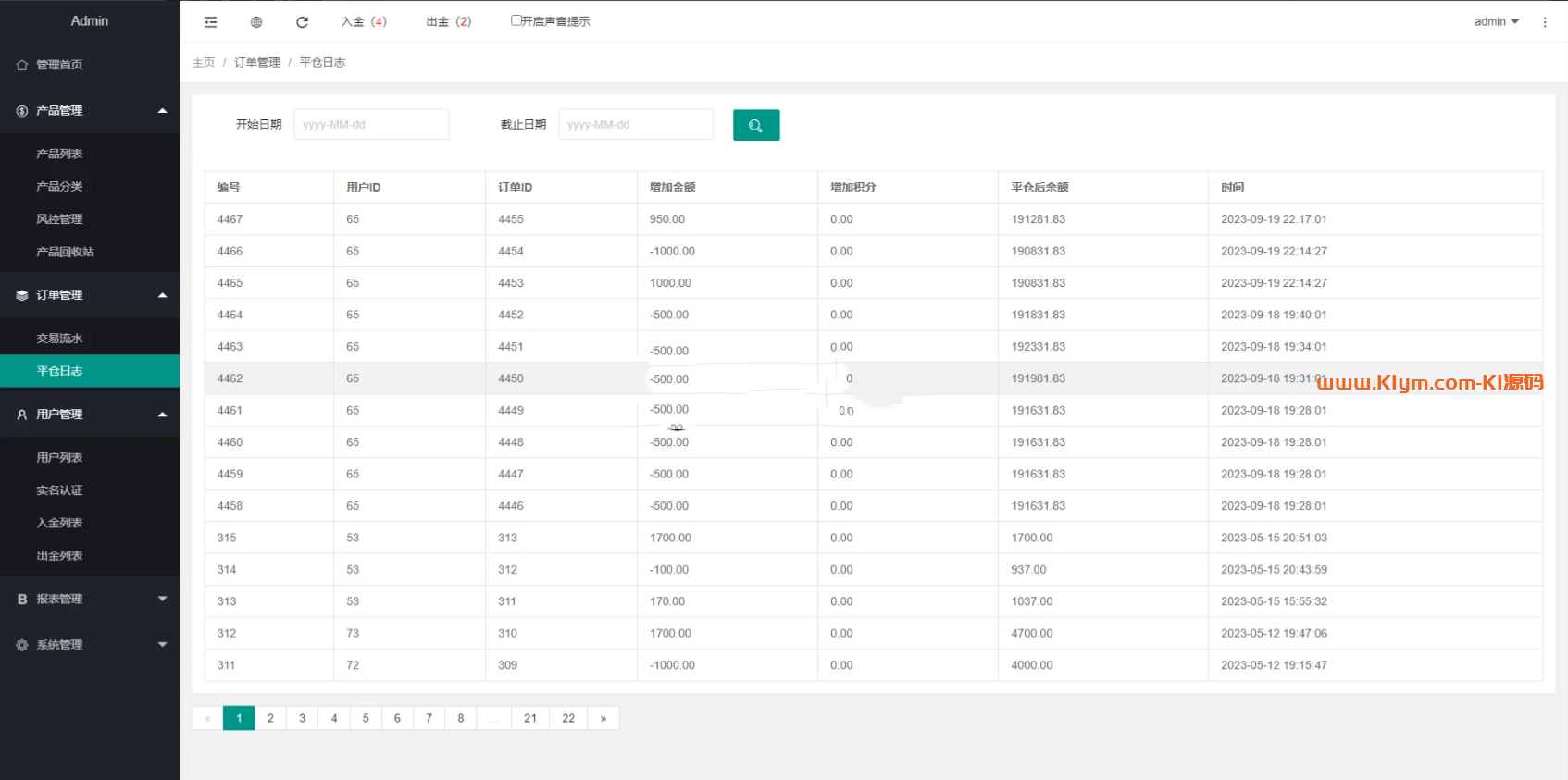
Task: Focus the 开始日期 start date field
Action: 371,124
